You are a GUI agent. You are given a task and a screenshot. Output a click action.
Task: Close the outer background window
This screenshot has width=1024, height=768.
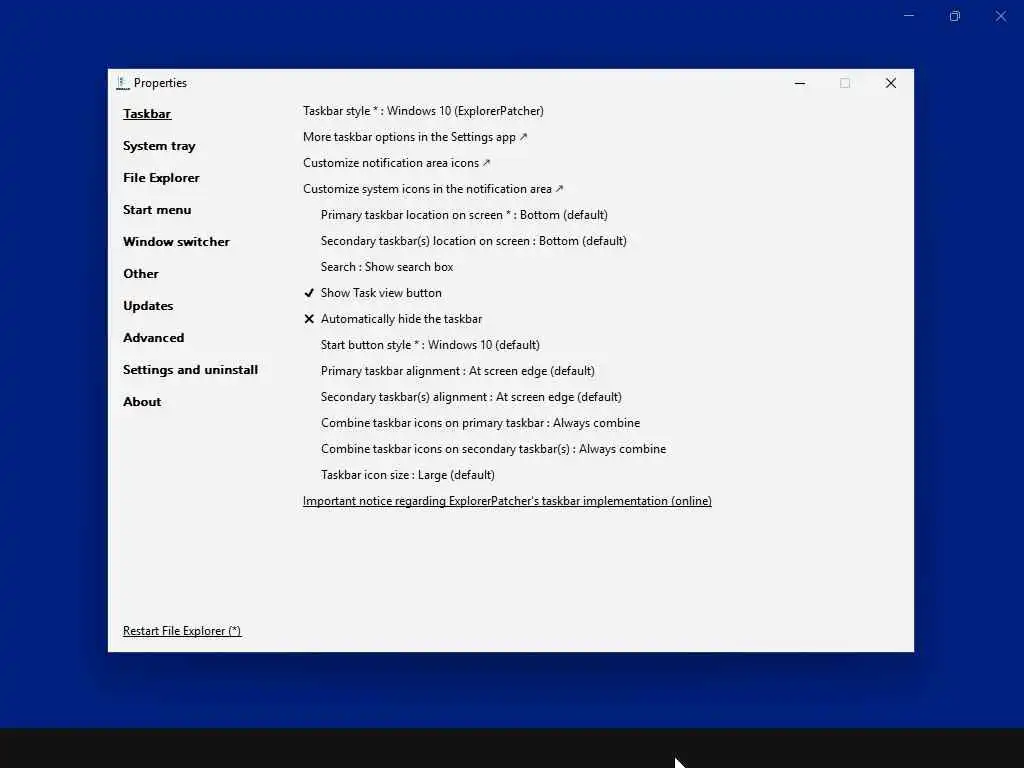coord(1000,16)
